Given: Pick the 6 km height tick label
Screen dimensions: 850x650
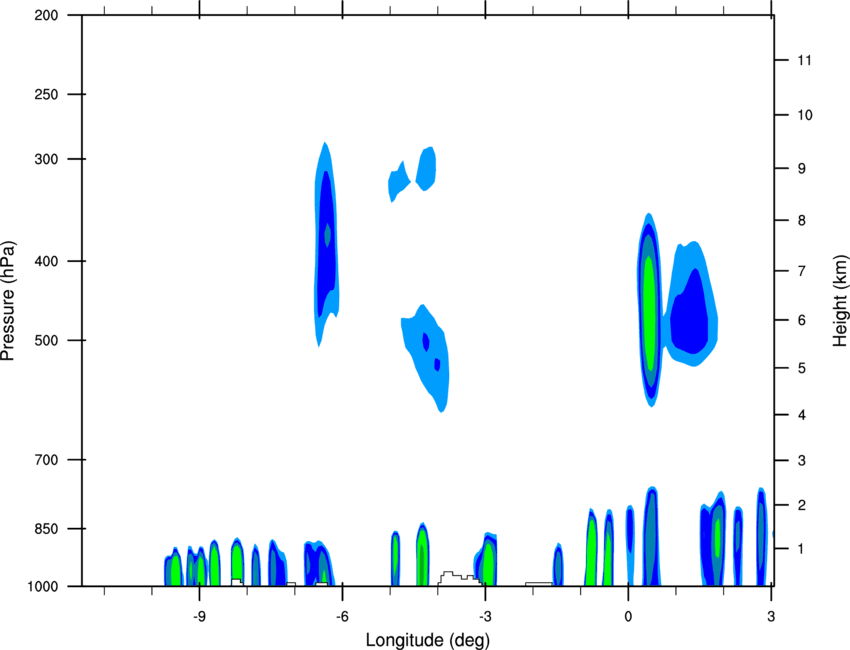Looking at the screenshot, I should [x=802, y=320].
